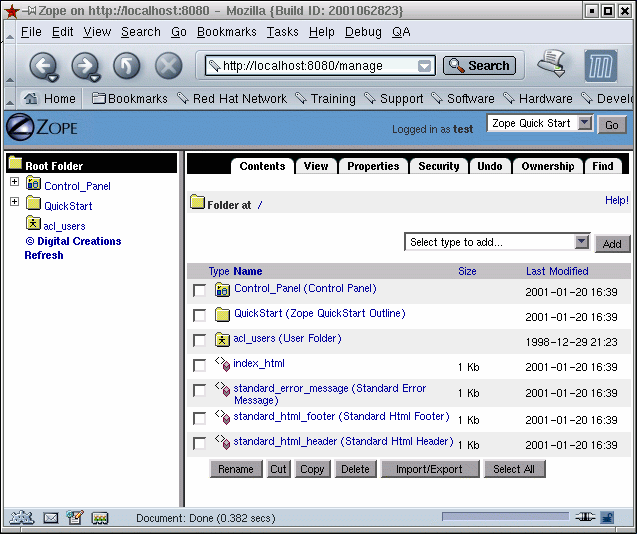Click the Stop loading icon
The width and height of the screenshot is (637, 534).
(168, 67)
